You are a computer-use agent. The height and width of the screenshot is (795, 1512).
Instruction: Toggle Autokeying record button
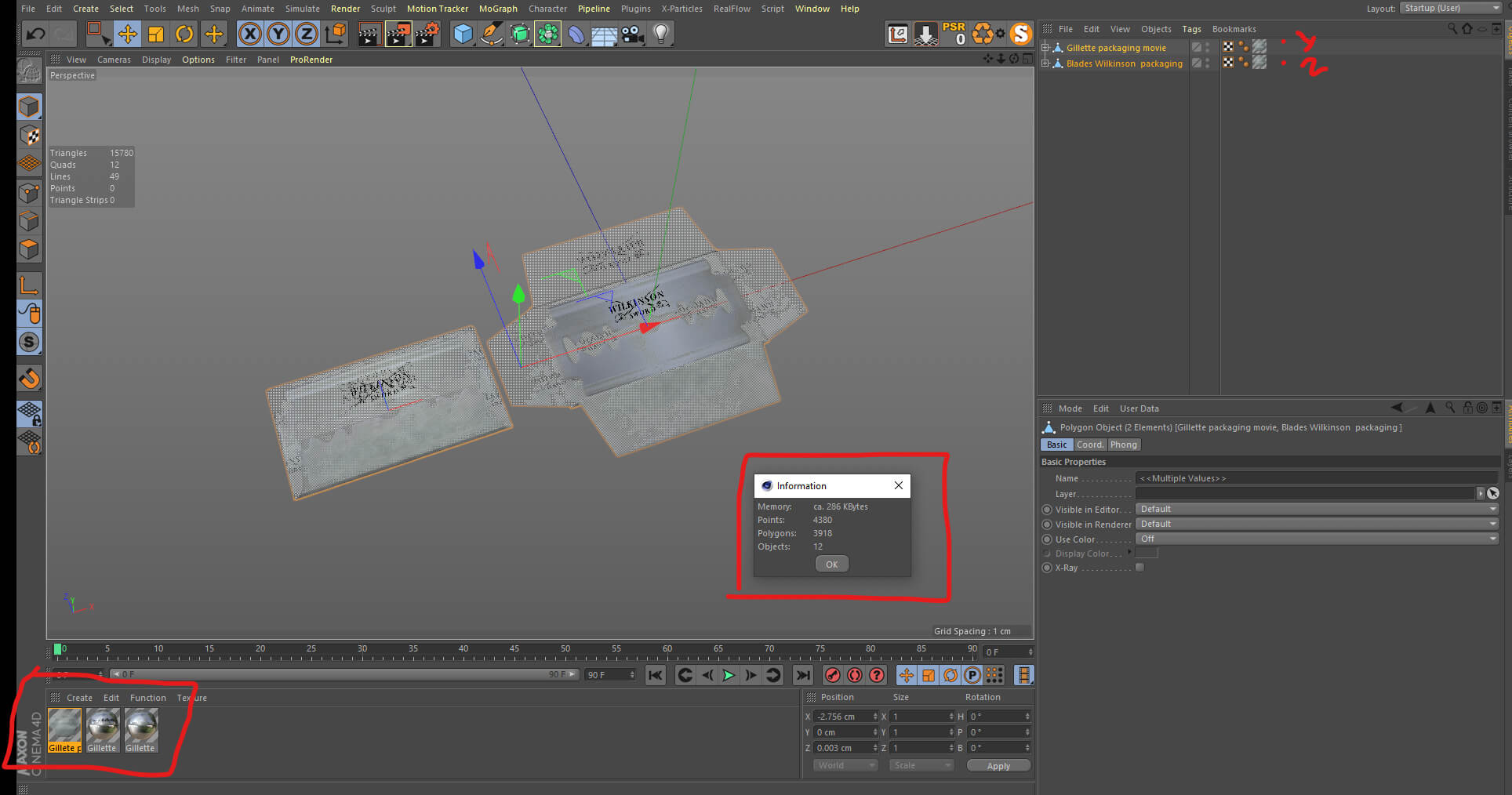pos(855,675)
